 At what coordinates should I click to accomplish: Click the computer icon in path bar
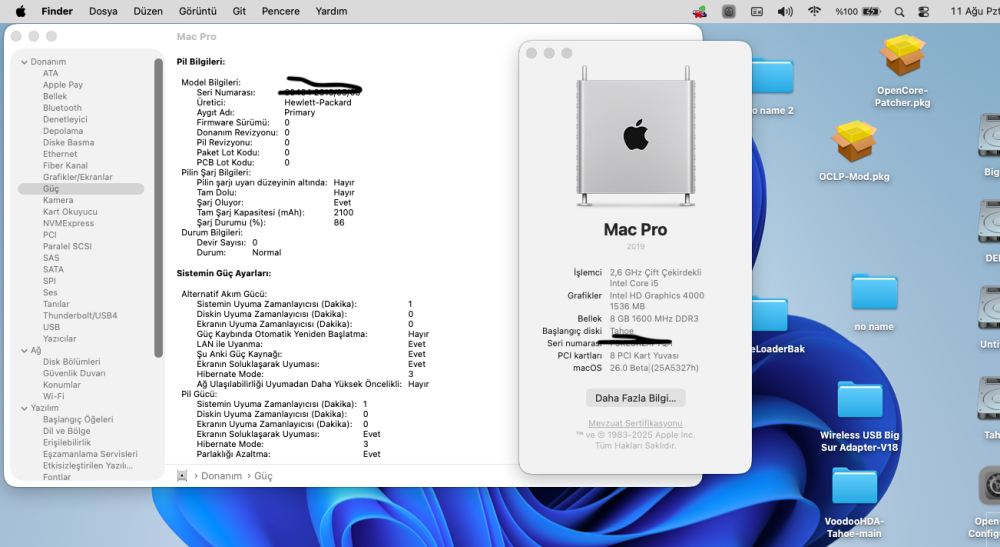point(182,476)
